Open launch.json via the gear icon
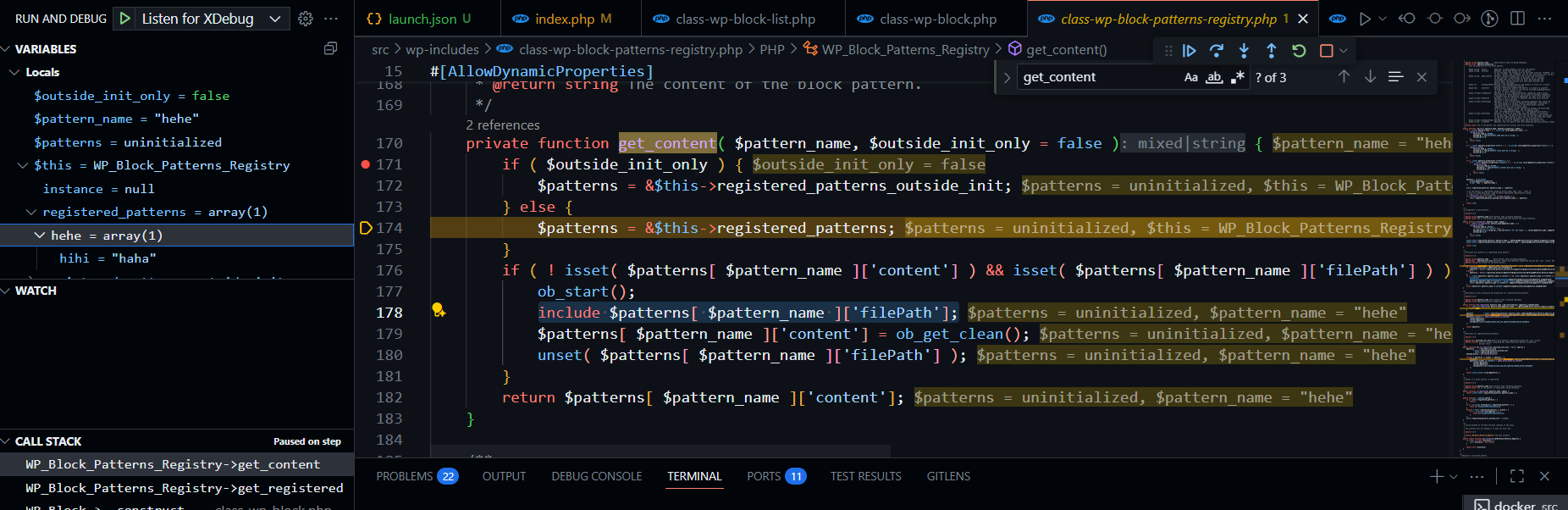 tap(306, 19)
